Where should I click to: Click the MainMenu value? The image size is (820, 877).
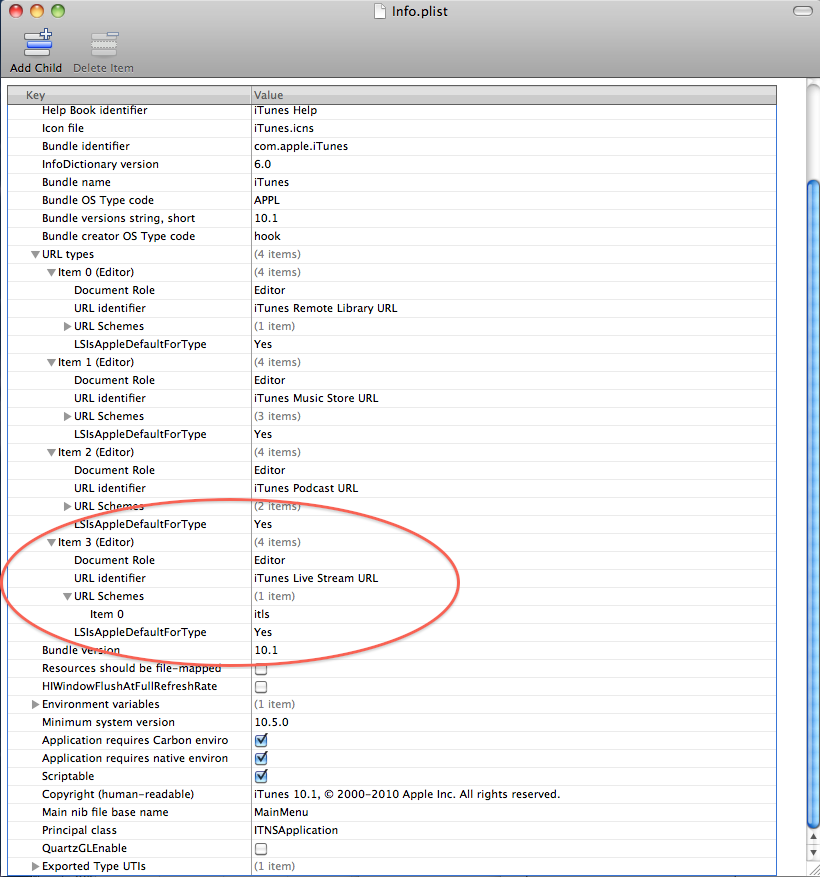click(x=281, y=812)
